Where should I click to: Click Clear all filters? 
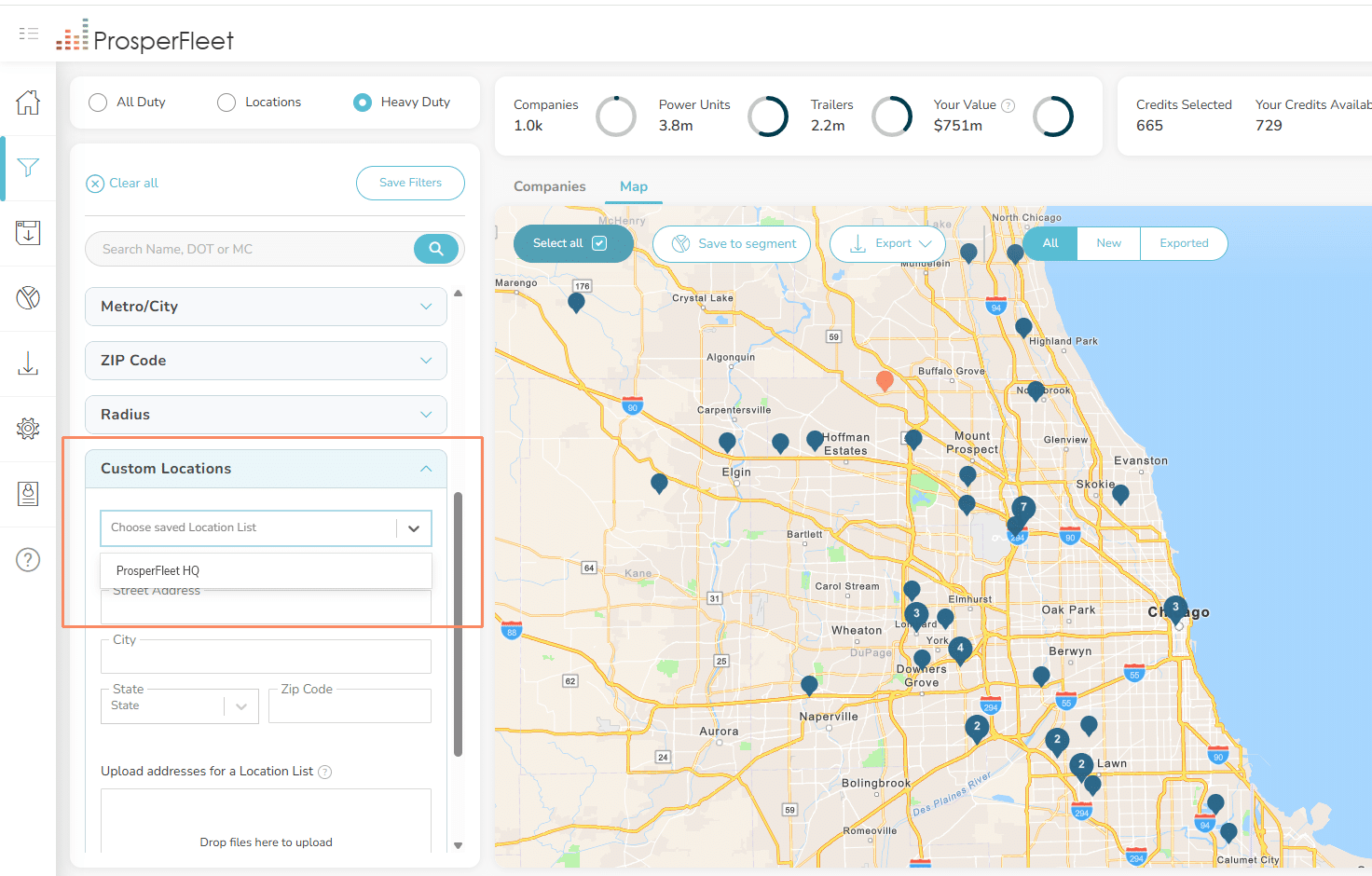pos(122,184)
